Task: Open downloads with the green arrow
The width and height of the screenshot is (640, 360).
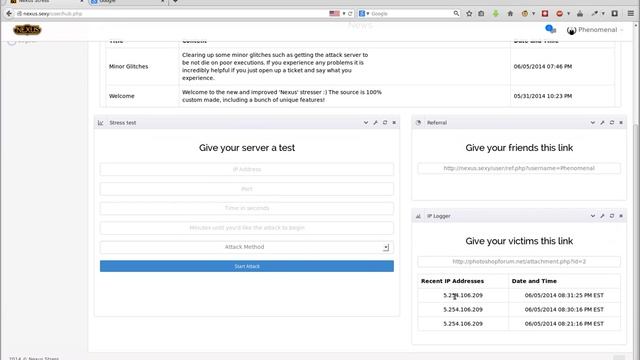Action: pyautogui.click(x=496, y=13)
